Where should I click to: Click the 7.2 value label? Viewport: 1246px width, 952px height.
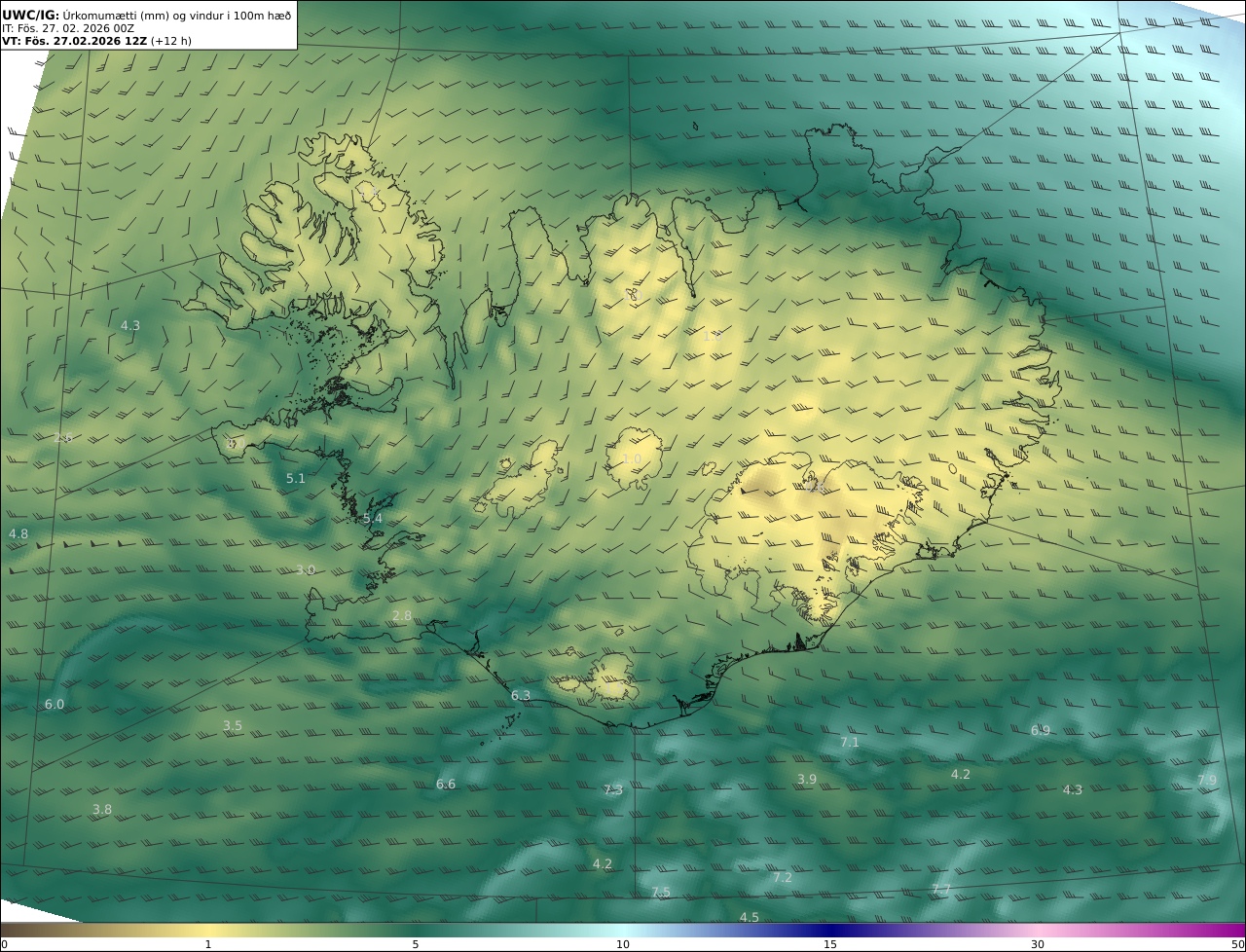(783, 877)
